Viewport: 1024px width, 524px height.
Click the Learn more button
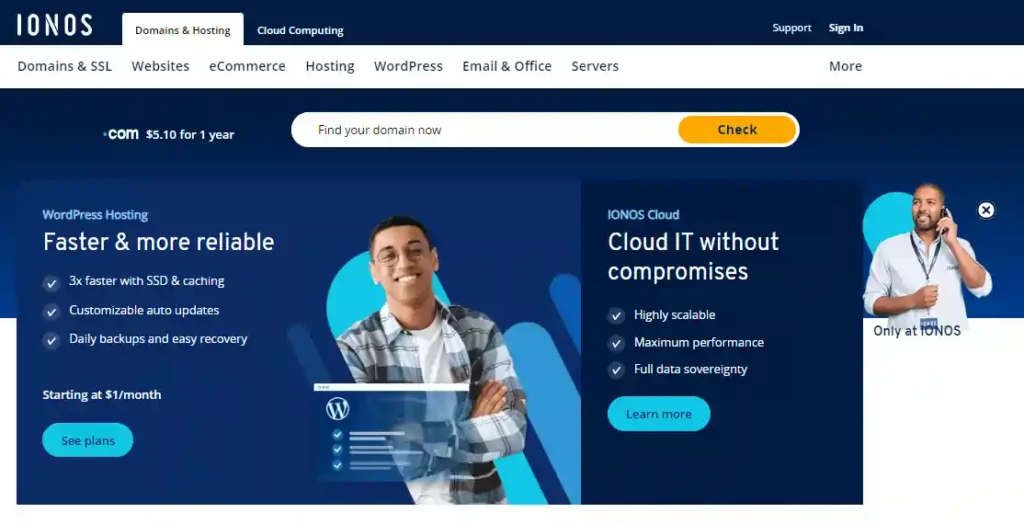click(659, 414)
